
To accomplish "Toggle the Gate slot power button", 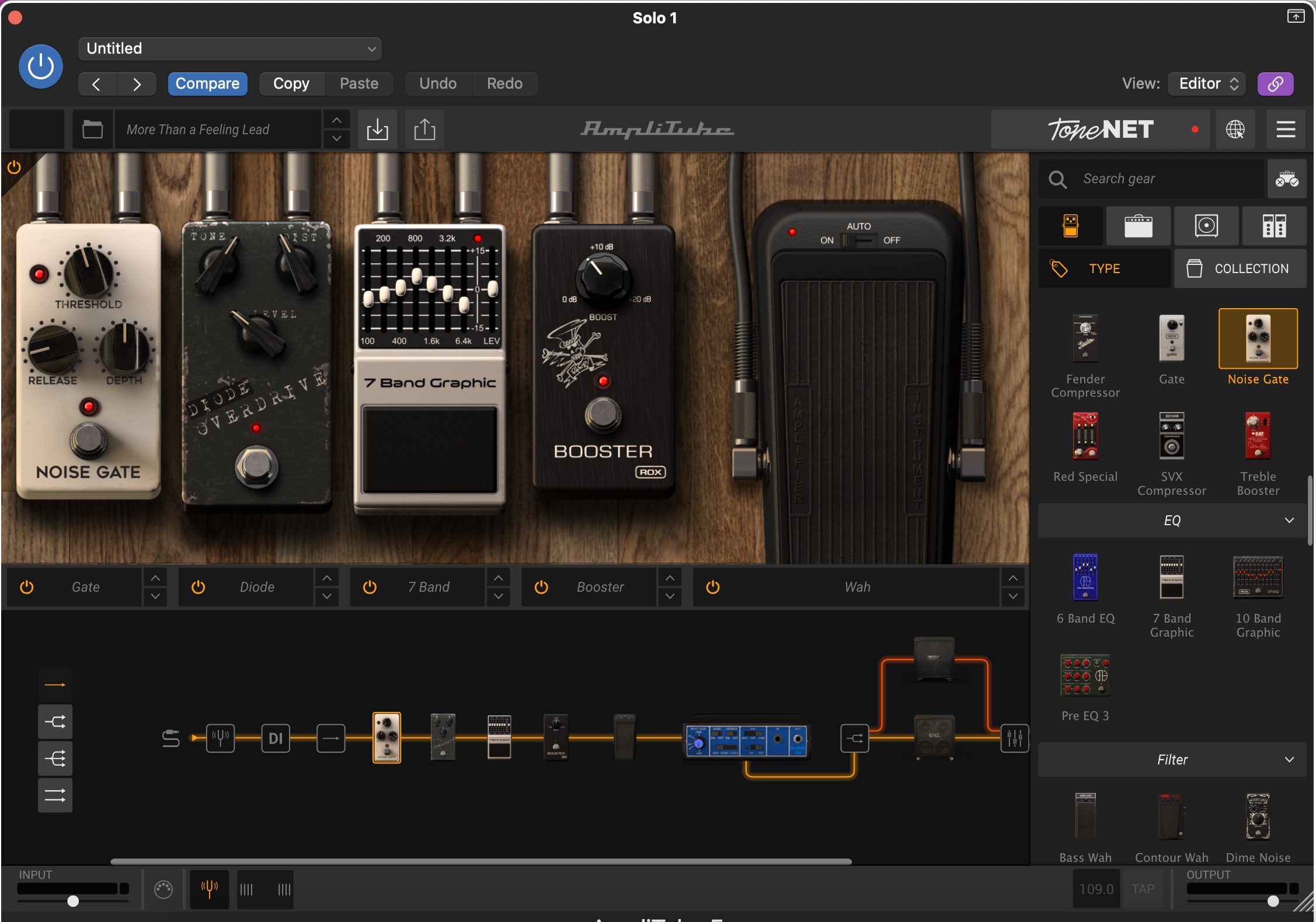I will click(27, 587).
